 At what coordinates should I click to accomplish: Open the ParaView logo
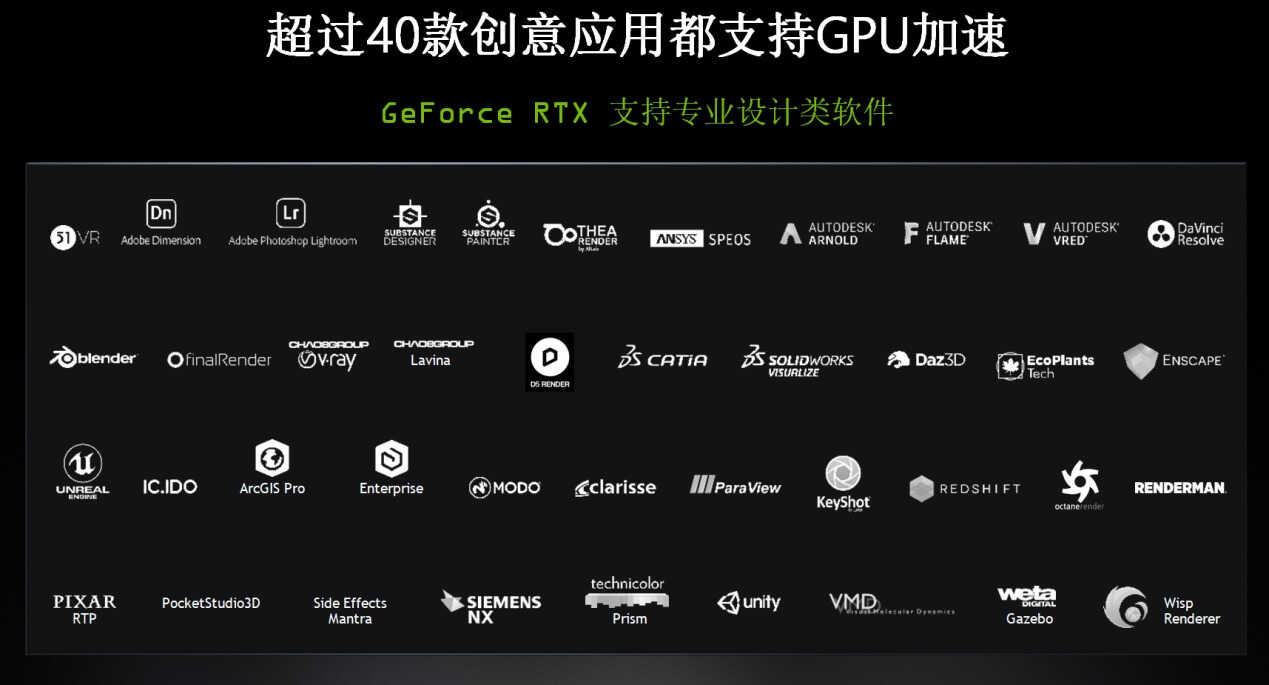pos(735,485)
